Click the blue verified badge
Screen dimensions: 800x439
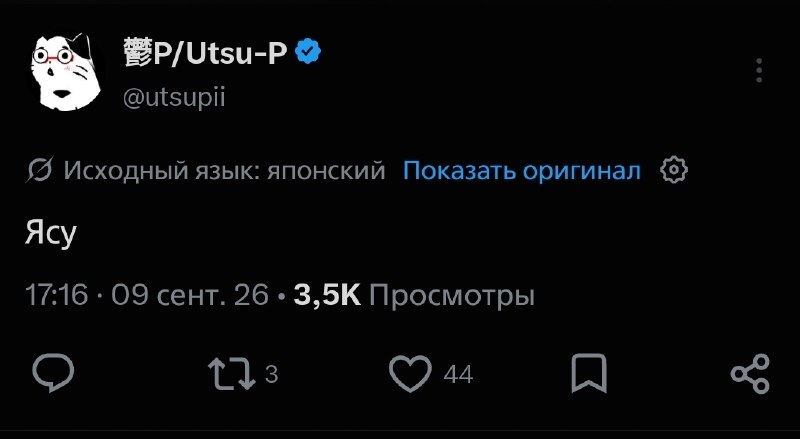(x=308, y=52)
